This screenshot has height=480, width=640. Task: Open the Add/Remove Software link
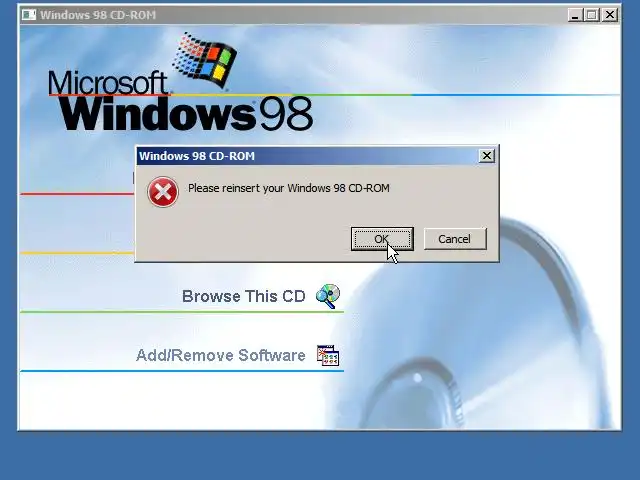(x=220, y=356)
